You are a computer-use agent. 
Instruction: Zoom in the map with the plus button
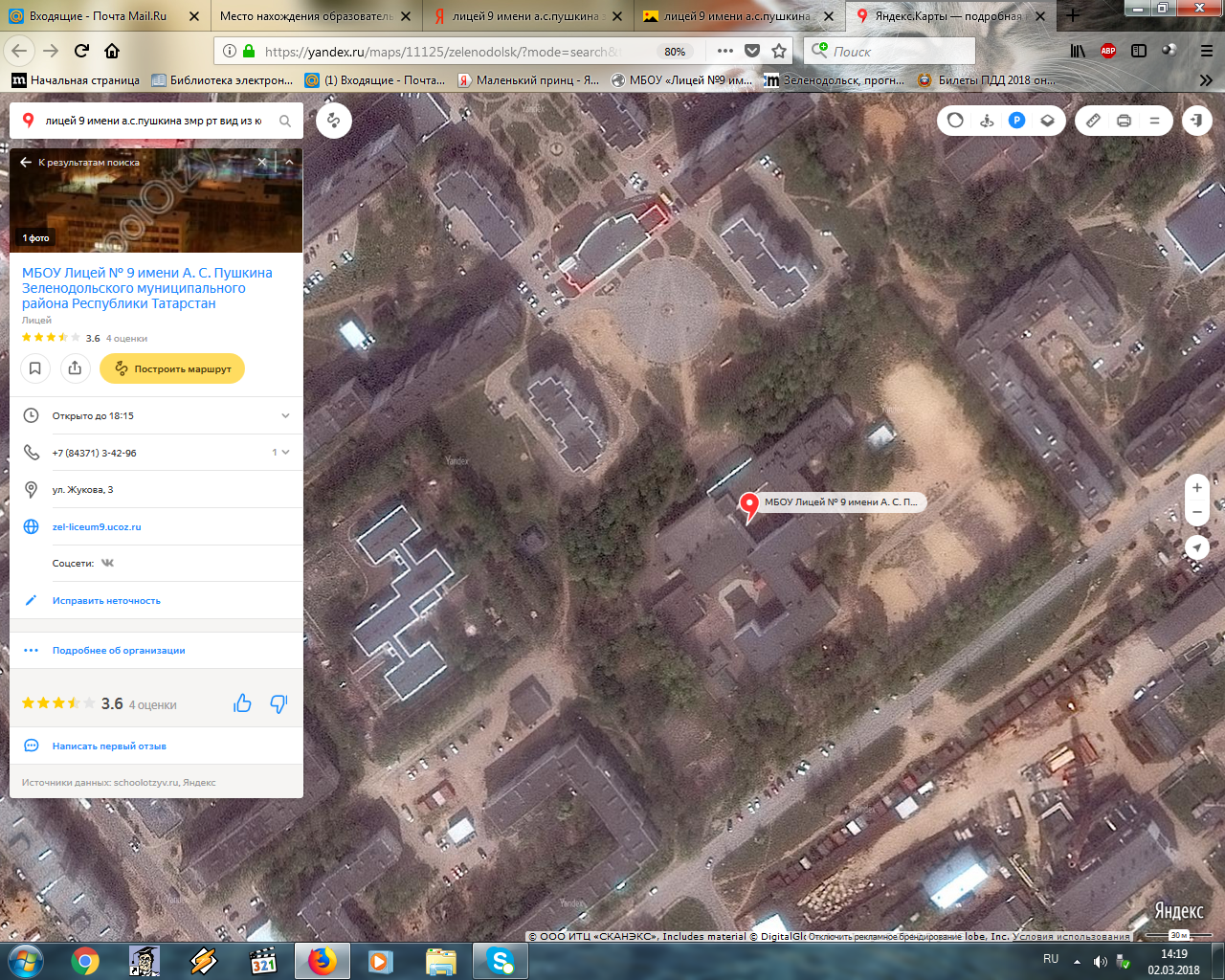point(1196,487)
